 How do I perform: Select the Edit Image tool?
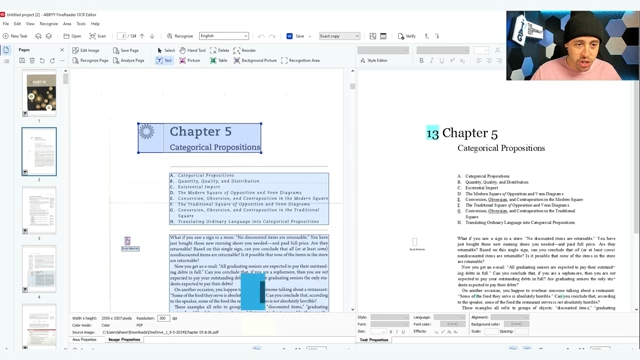(x=86, y=50)
